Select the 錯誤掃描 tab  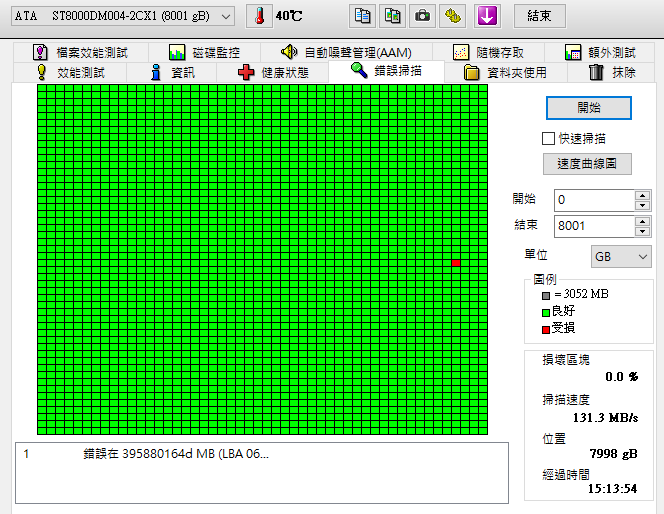pyautogui.click(x=386, y=71)
